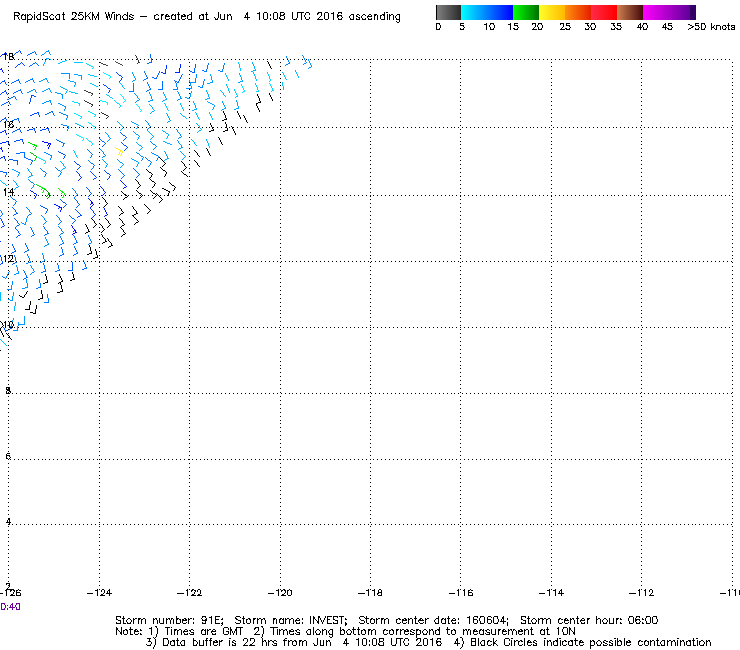Click the 'Times are GMT' note
Viewport: 740px width, 650px height.
(203, 632)
